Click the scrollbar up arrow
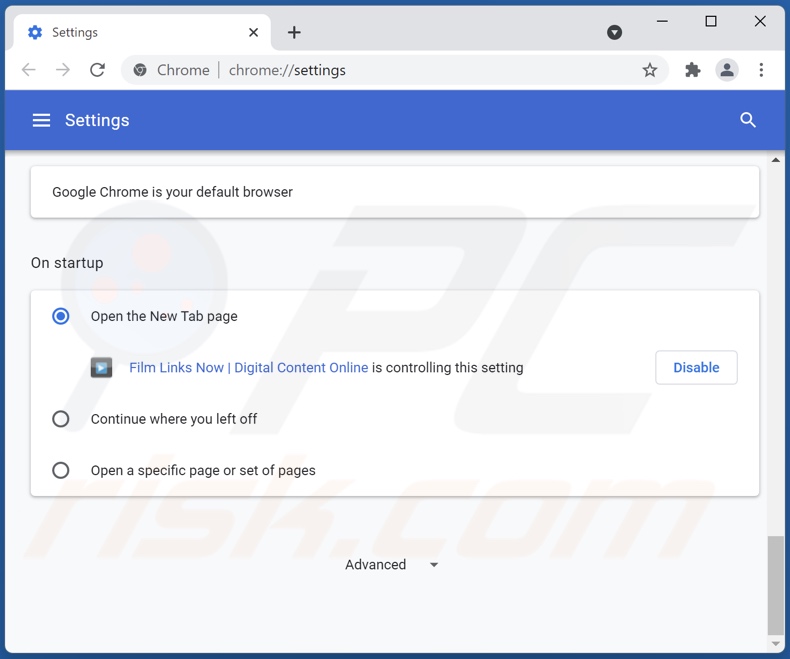This screenshot has height=659, width=790. pyautogui.click(x=775, y=160)
